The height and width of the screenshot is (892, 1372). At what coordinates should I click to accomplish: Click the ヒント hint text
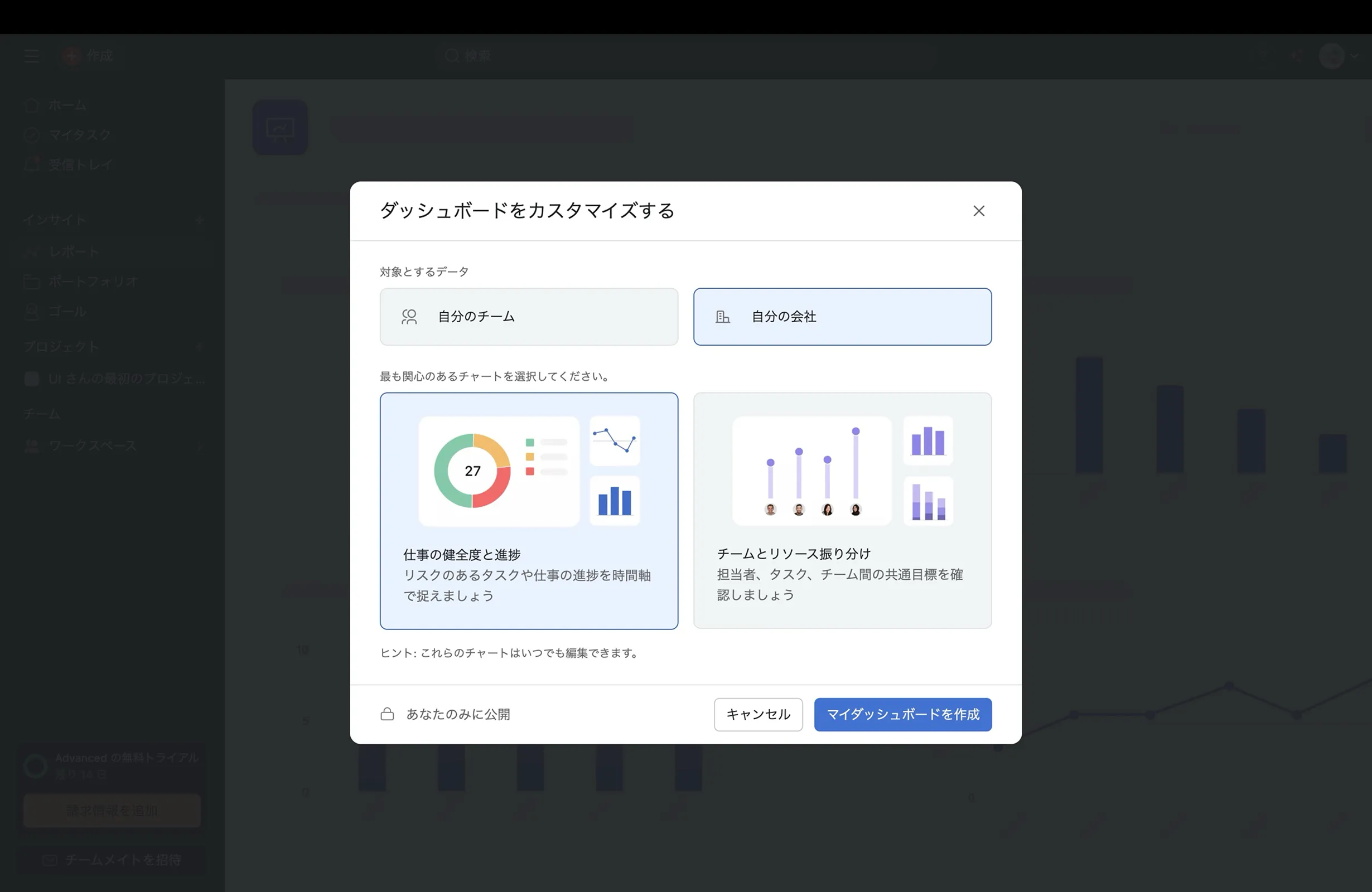tap(509, 653)
